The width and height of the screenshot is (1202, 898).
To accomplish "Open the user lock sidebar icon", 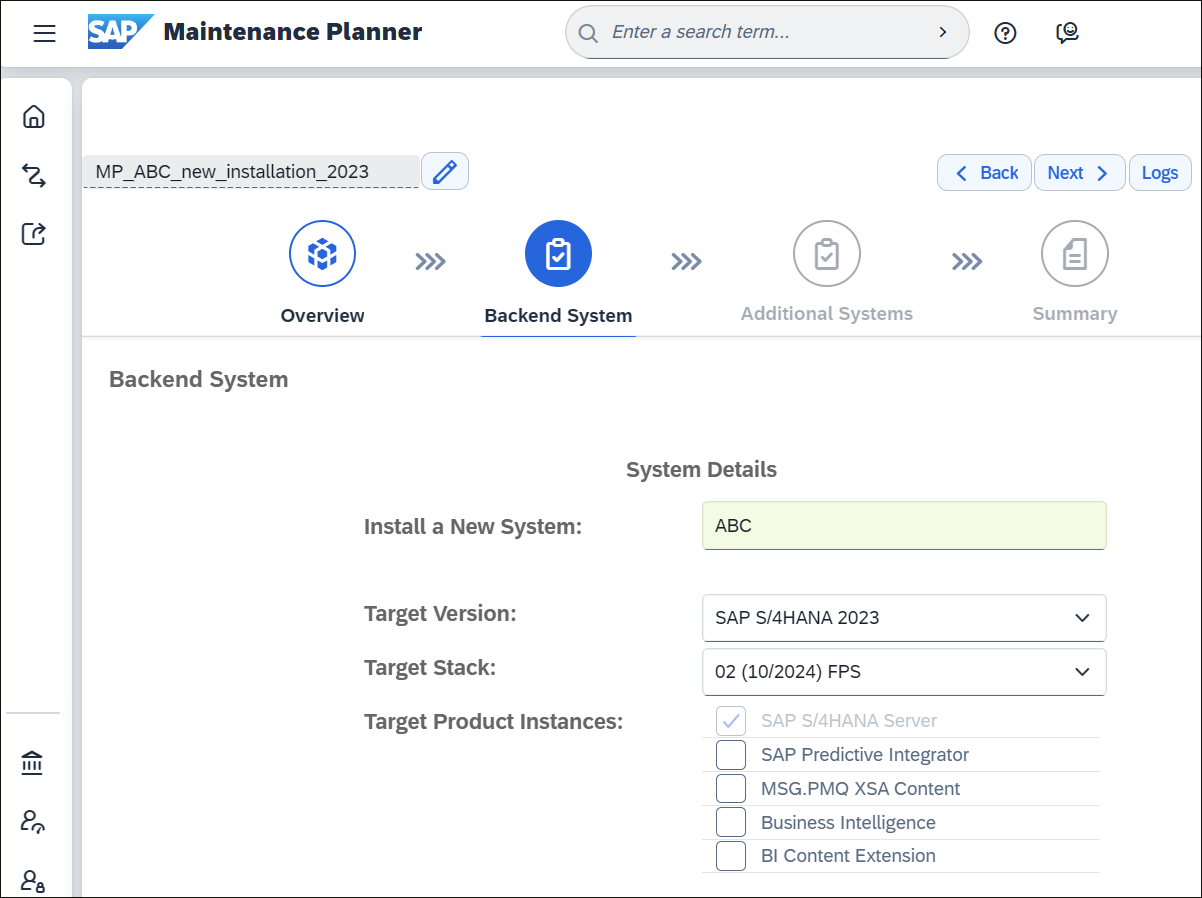I will pos(33,880).
